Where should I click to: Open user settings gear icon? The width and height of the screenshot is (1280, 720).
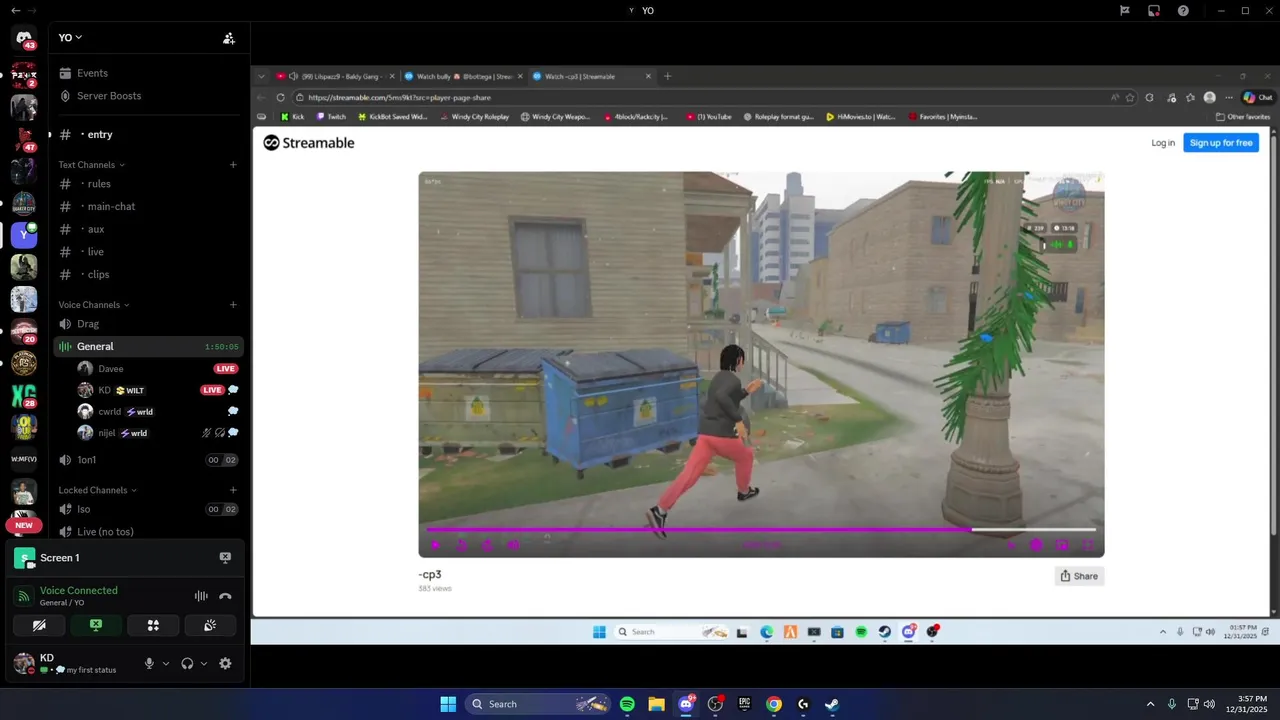pos(225,663)
